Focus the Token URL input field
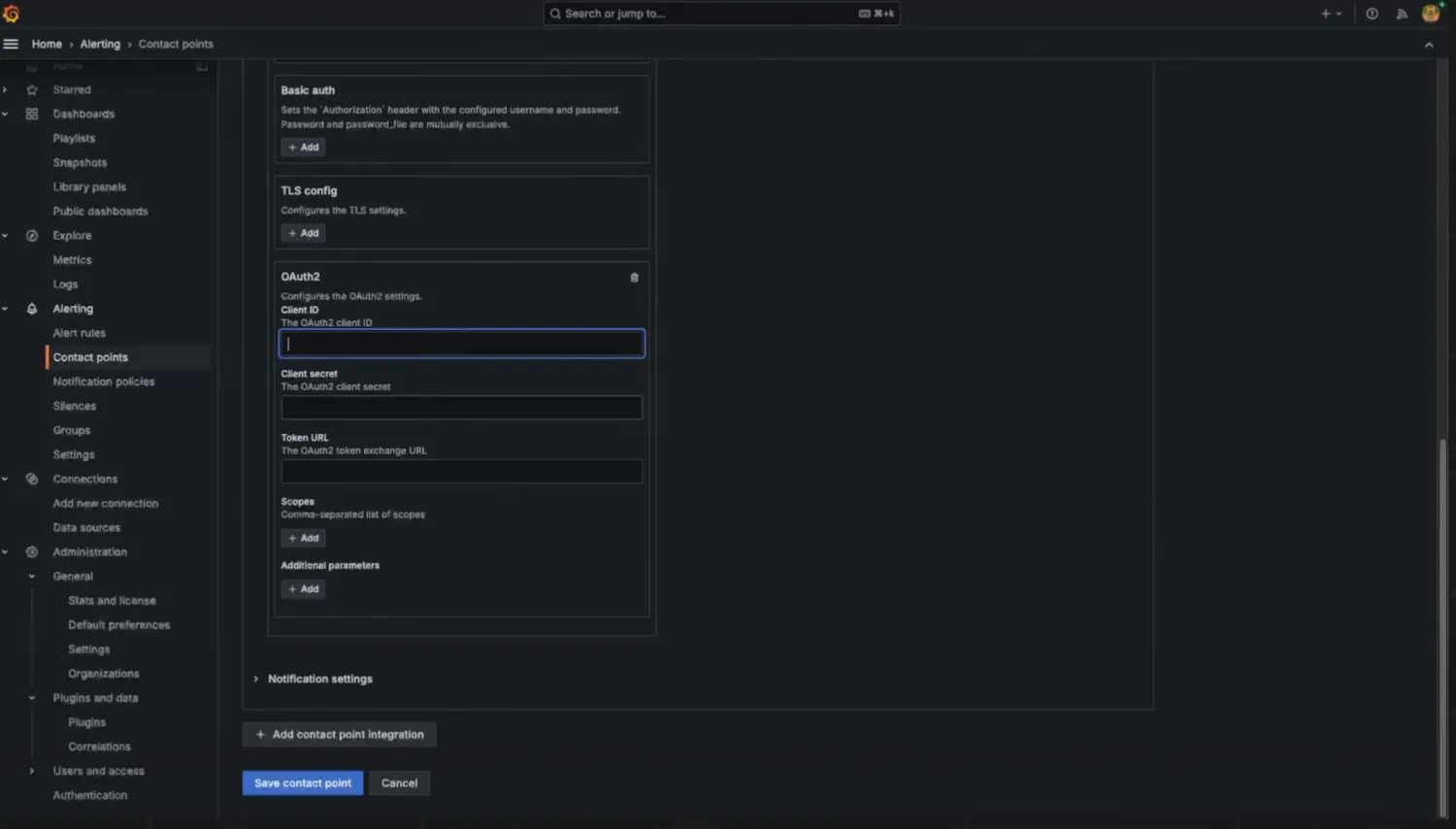This screenshot has width=1456, height=829. [462, 472]
